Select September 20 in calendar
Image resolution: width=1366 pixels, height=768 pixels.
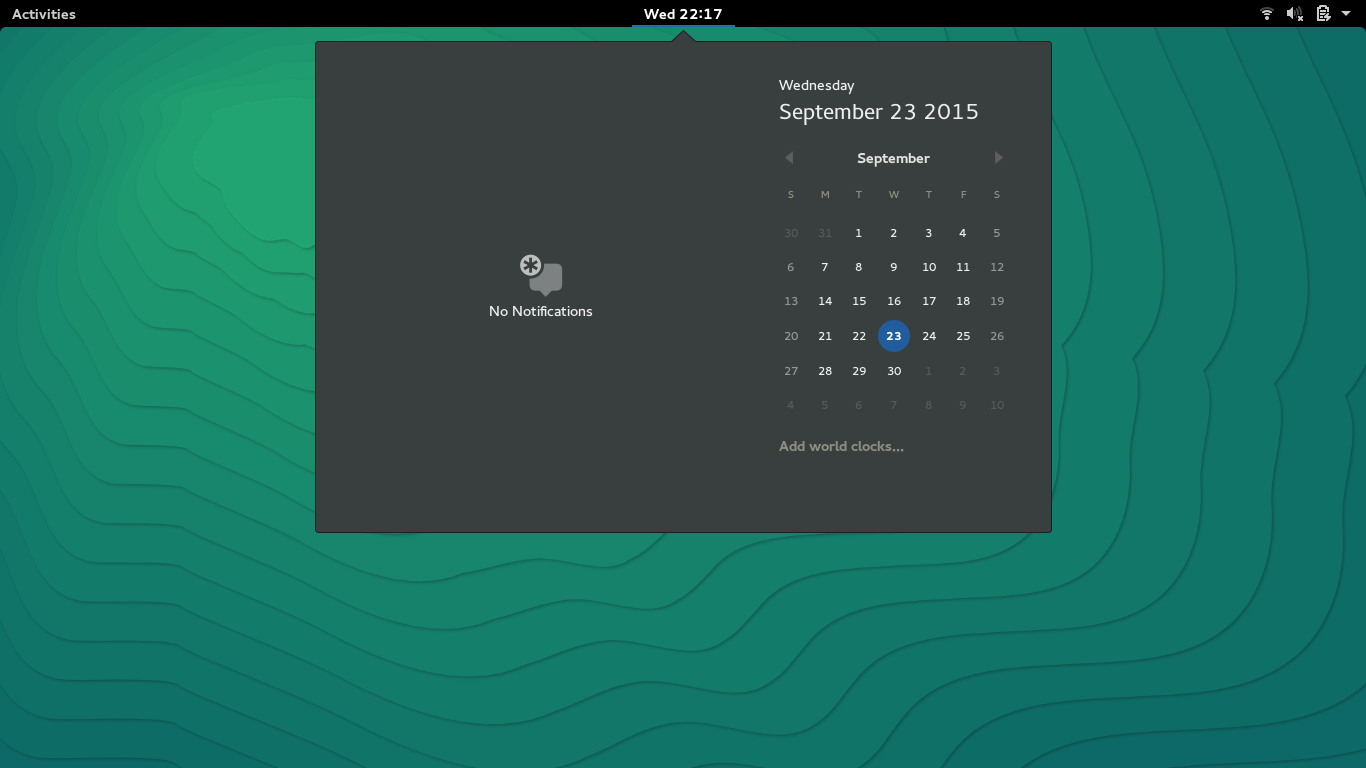pyautogui.click(x=791, y=336)
